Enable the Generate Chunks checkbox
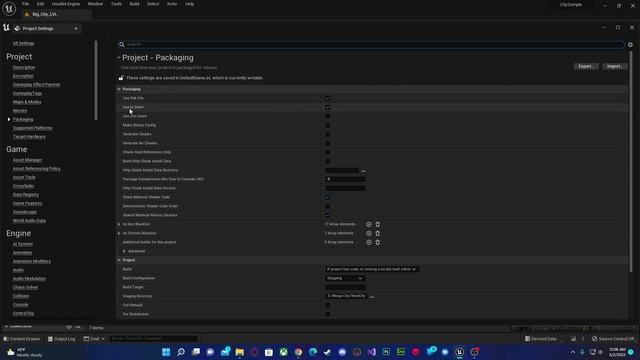 coord(327,134)
